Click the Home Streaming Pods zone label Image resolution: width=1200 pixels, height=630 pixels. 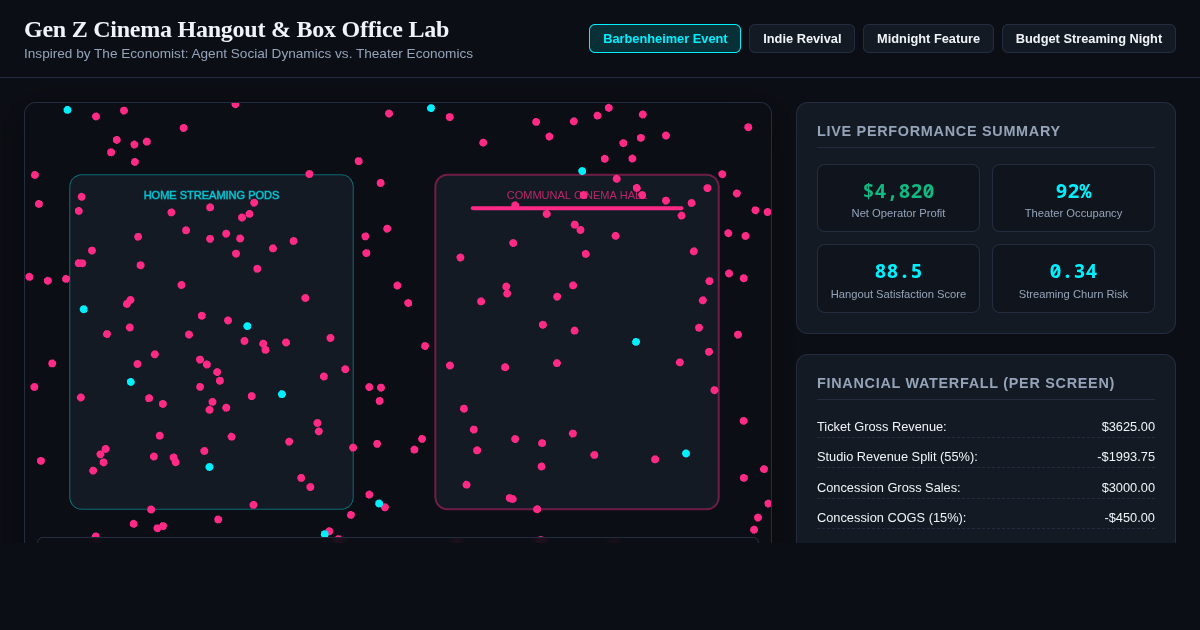(x=211, y=195)
